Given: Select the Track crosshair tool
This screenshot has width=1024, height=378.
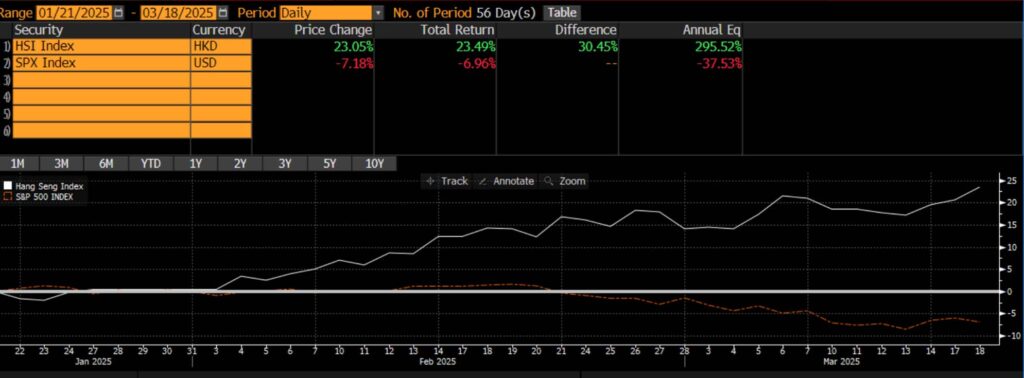Looking at the screenshot, I should click(447, 181).
